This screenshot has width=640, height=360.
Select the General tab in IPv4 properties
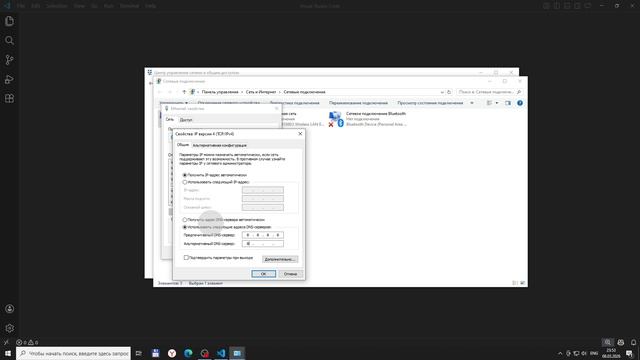(x=182, y=145)
